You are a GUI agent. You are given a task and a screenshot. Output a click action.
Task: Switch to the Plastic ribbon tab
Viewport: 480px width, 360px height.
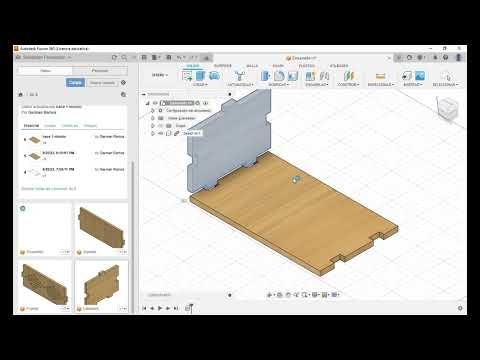[306, 66]
